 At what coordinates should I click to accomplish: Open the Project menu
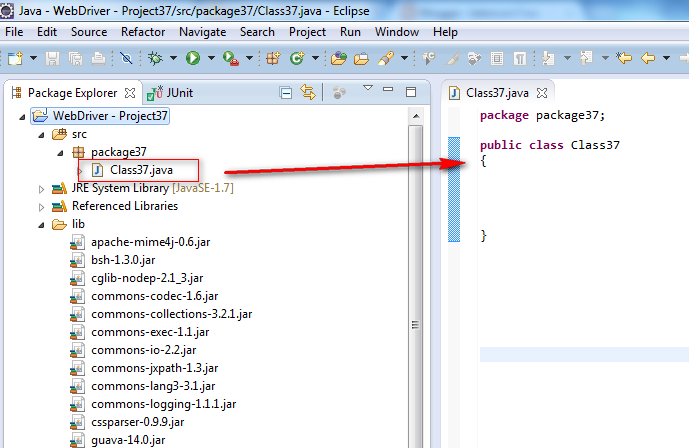pyautogui.click(x=307, y=32)
